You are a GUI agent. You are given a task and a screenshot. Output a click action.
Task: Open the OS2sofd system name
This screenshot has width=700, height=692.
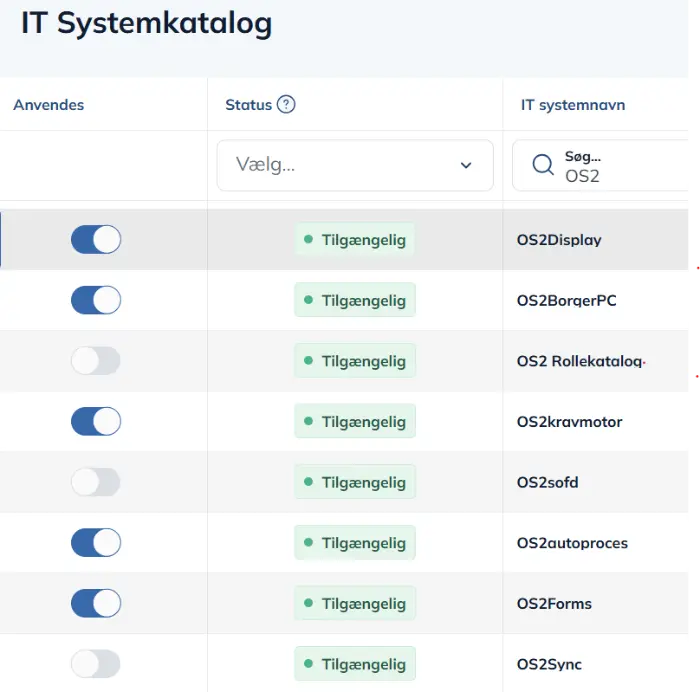point(547,482)
